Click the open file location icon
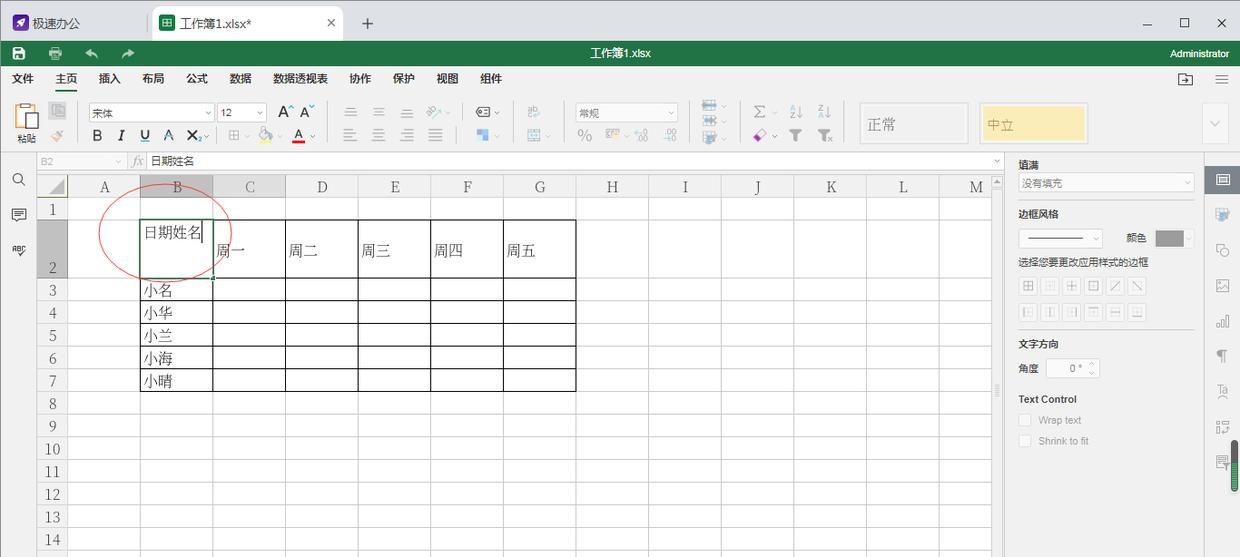1240x557 pixels. [x=1185, y=79]
